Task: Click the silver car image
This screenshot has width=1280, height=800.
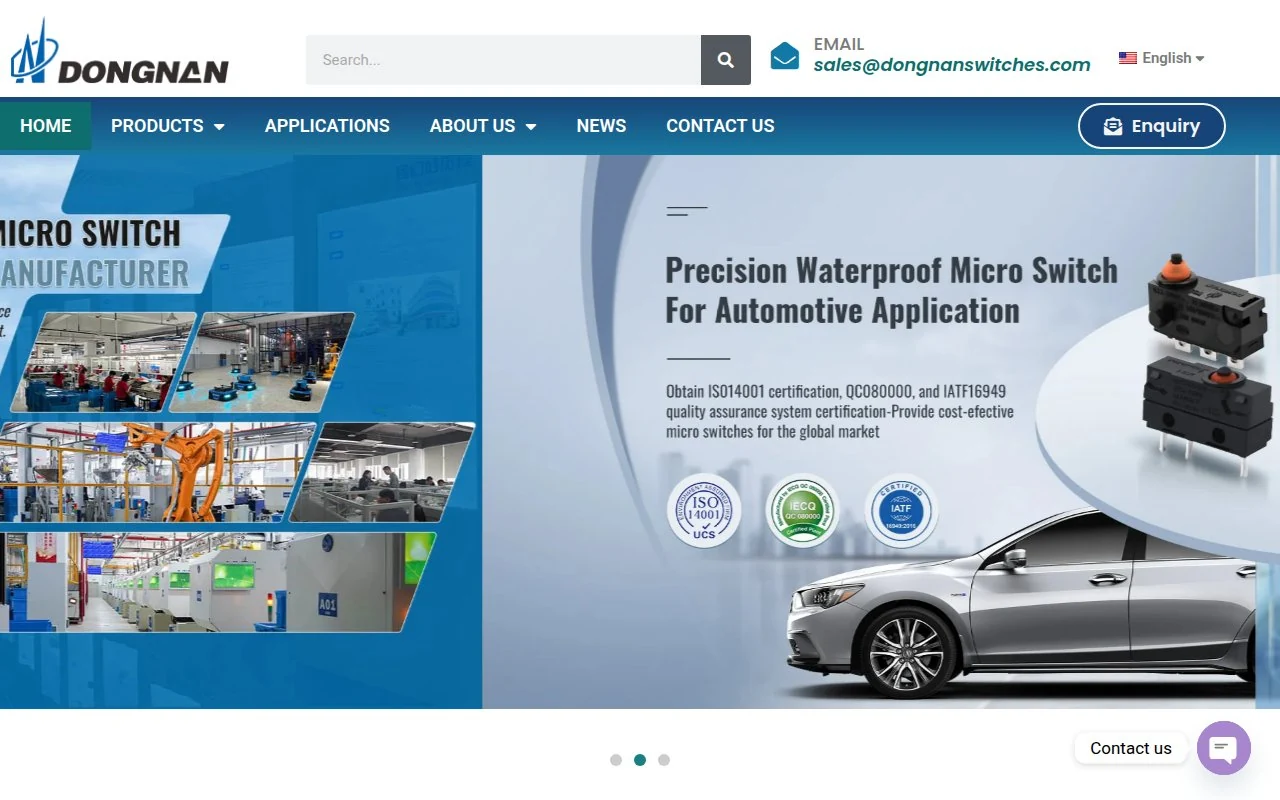Action: point(1020,600)
